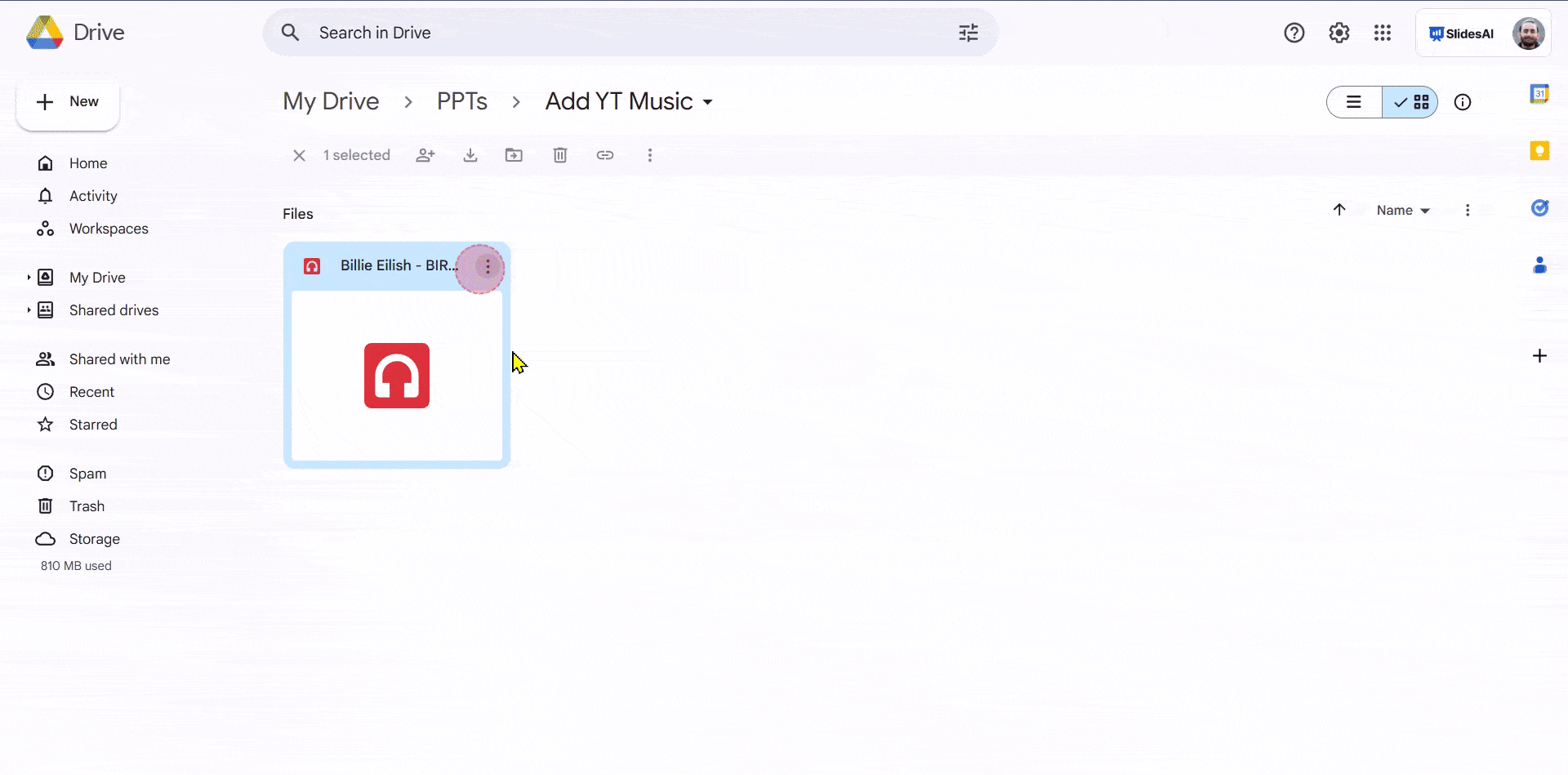
Task: Open Google Calendar from the side panel
Action: pyautogui.click(x=1540, y=94)
